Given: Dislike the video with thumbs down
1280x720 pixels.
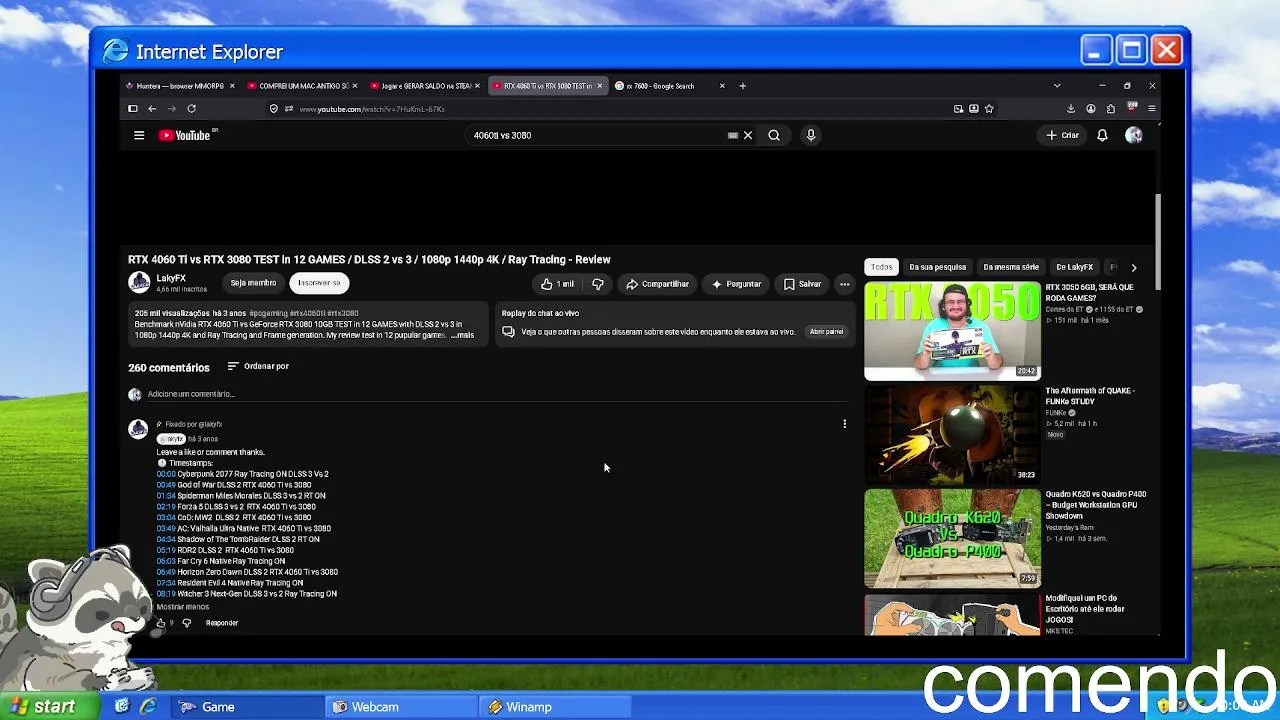Looking at the screenshot, I should (598, 284).
